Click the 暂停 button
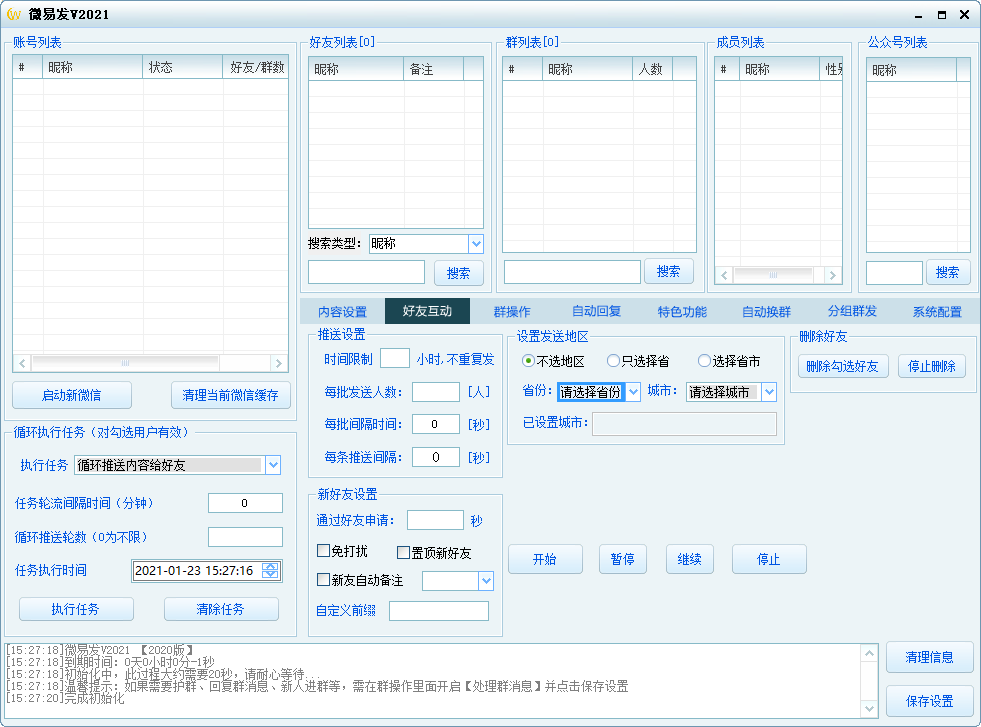The image size is (981, 727). (623, 559)
